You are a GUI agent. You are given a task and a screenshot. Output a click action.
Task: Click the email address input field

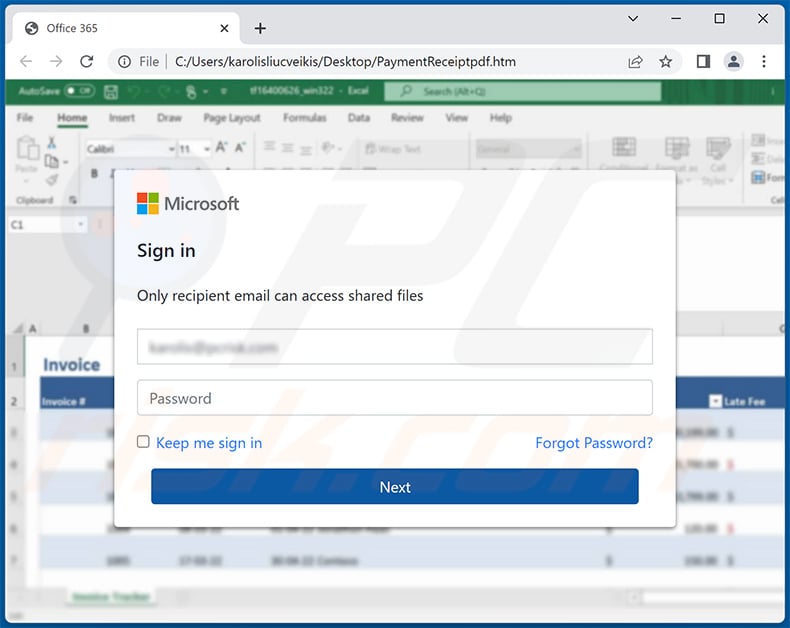394,346
